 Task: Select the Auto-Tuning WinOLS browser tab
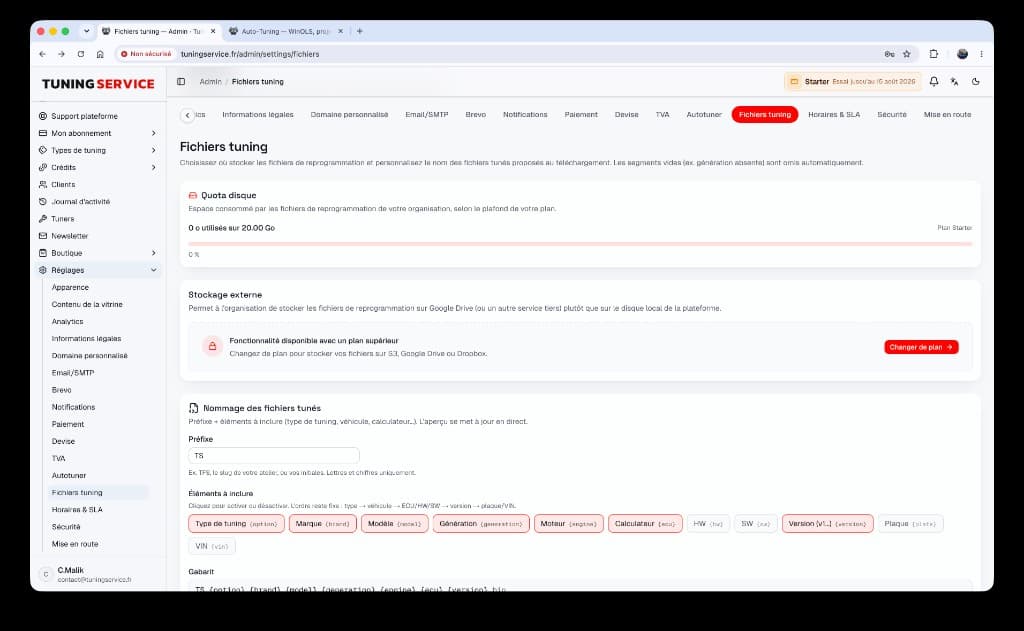point(285,31)
